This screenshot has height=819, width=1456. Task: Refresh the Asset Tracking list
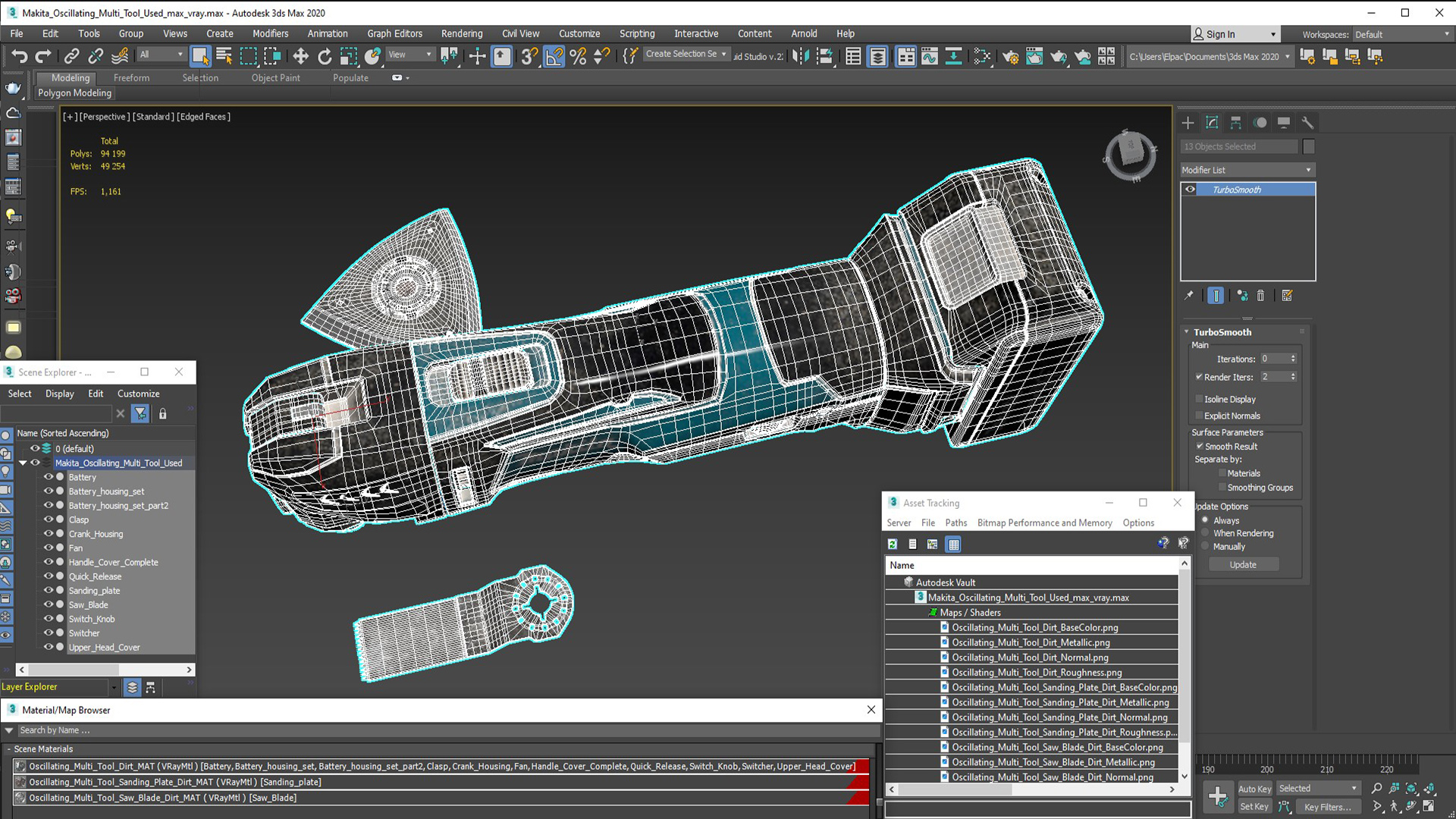[893, 544]
